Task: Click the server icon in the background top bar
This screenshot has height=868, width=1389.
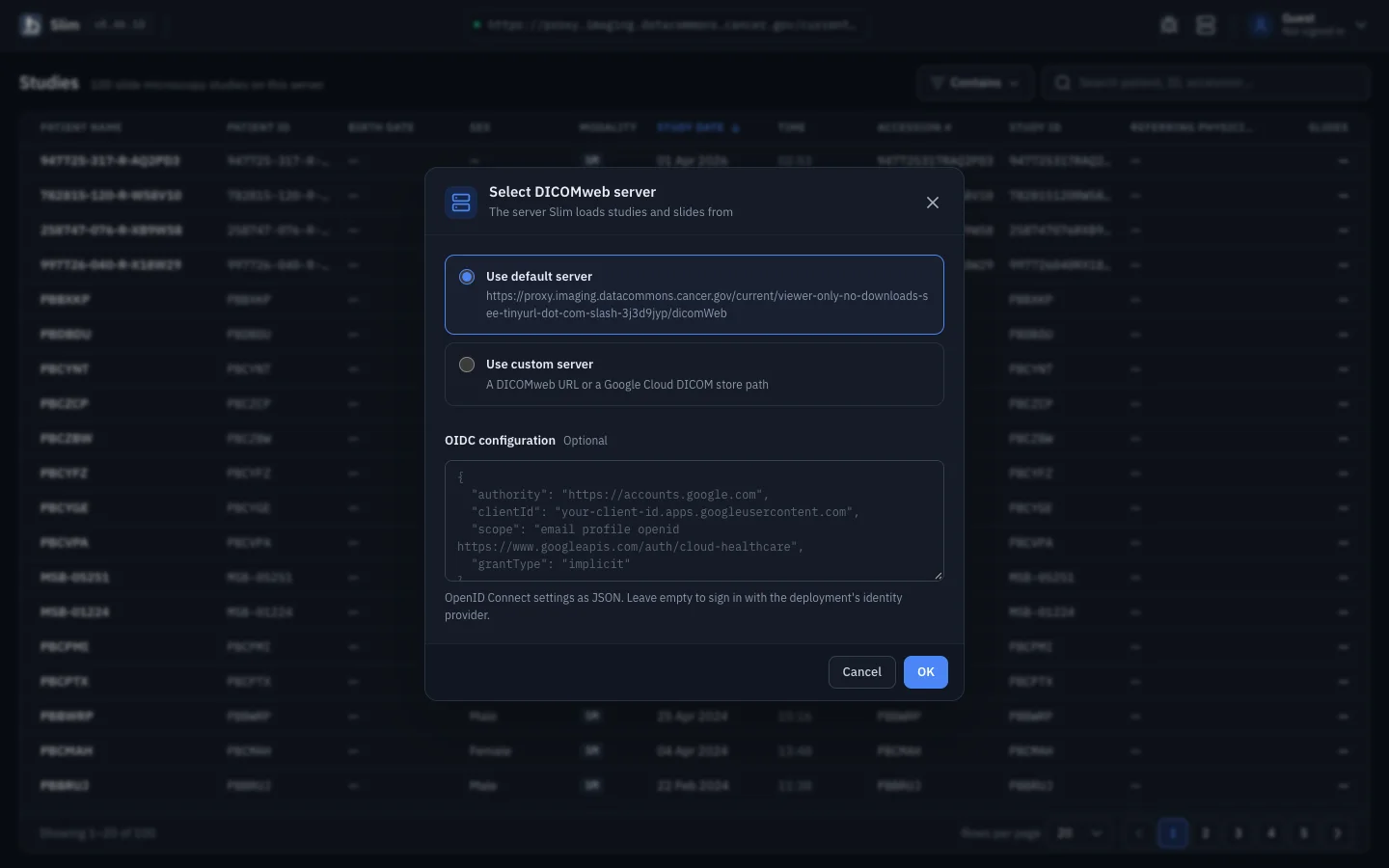Action: click(1206, 25)
